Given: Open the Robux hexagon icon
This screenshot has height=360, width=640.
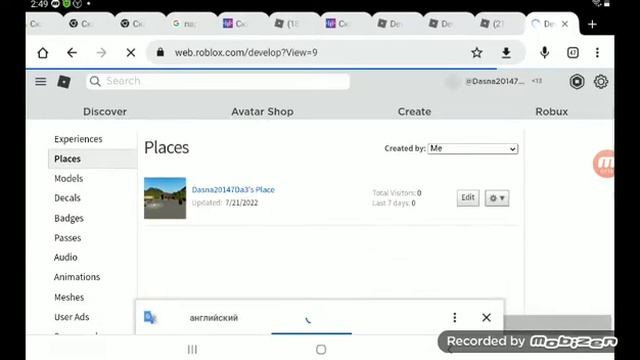Looking at the screenshot, I should (577, 82).
